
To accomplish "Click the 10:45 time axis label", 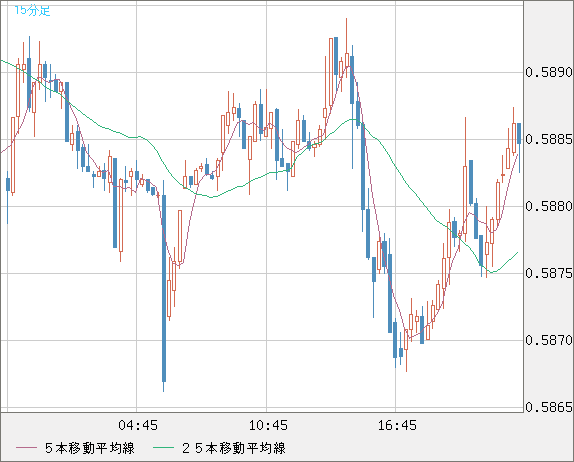I will (x=268, y=425).
